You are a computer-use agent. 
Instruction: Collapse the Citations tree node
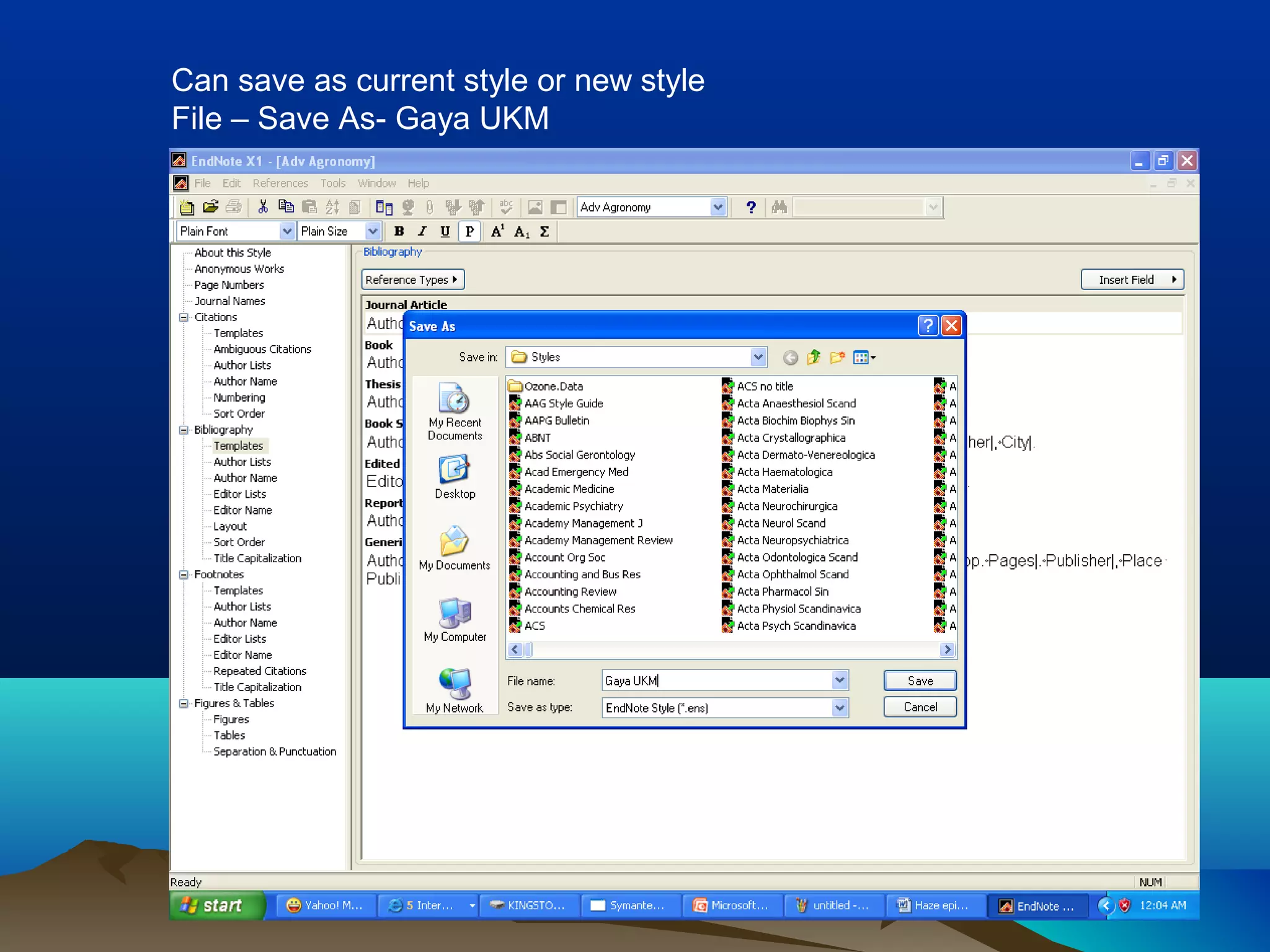click(x=184, y=317)
